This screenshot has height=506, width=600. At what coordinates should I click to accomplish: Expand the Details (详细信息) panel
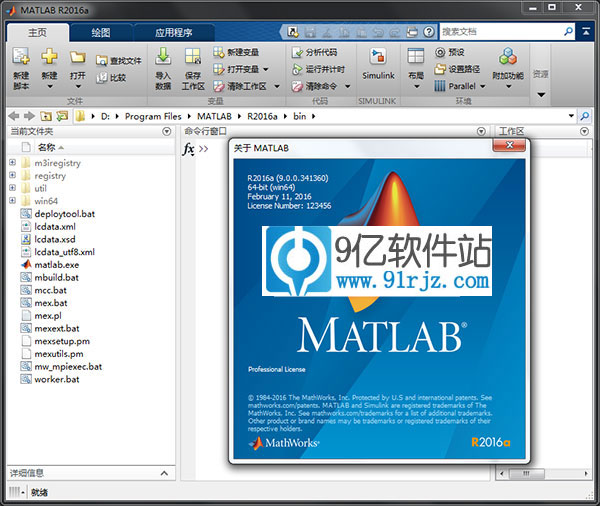click(x=164, y=473)
